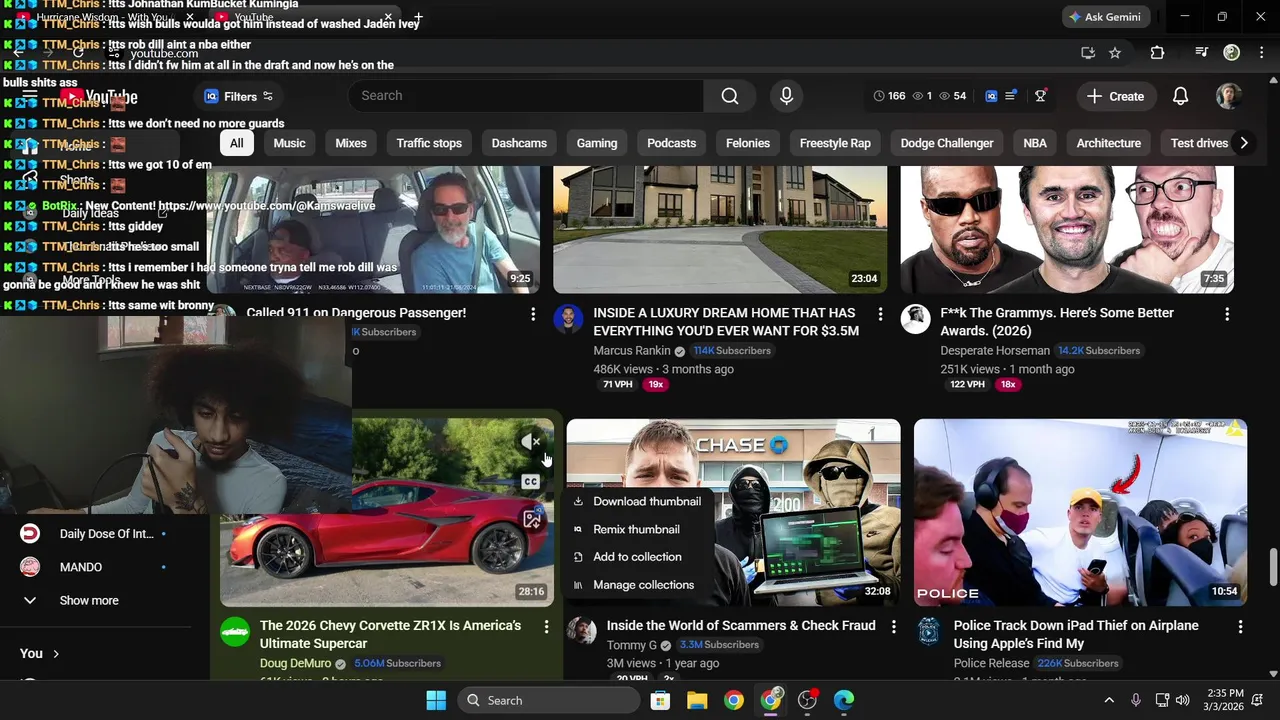Open the Police Release channel avatar
The height and width of the screenshot is (720, 1280).
click(929, 632)
